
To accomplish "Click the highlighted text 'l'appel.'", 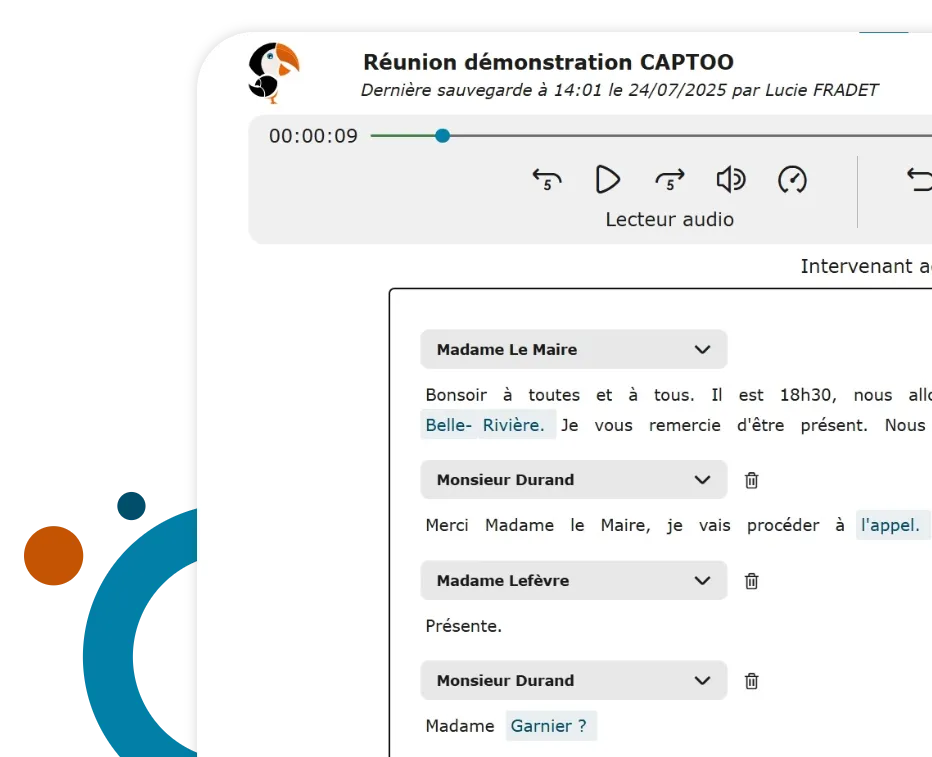I will coord(890,525).
